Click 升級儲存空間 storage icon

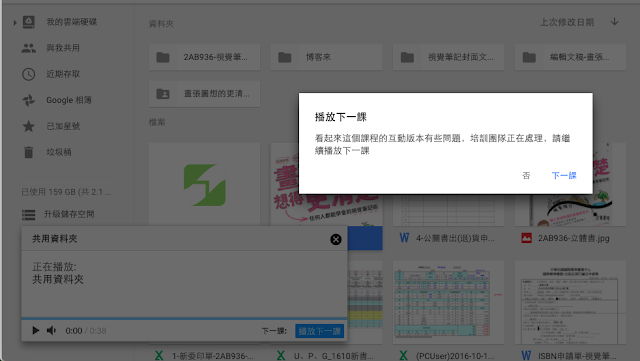pos(29,214)
